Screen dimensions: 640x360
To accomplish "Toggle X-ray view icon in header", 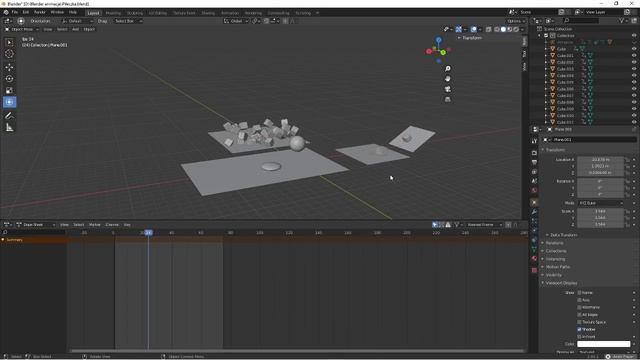I will point(489,29).
